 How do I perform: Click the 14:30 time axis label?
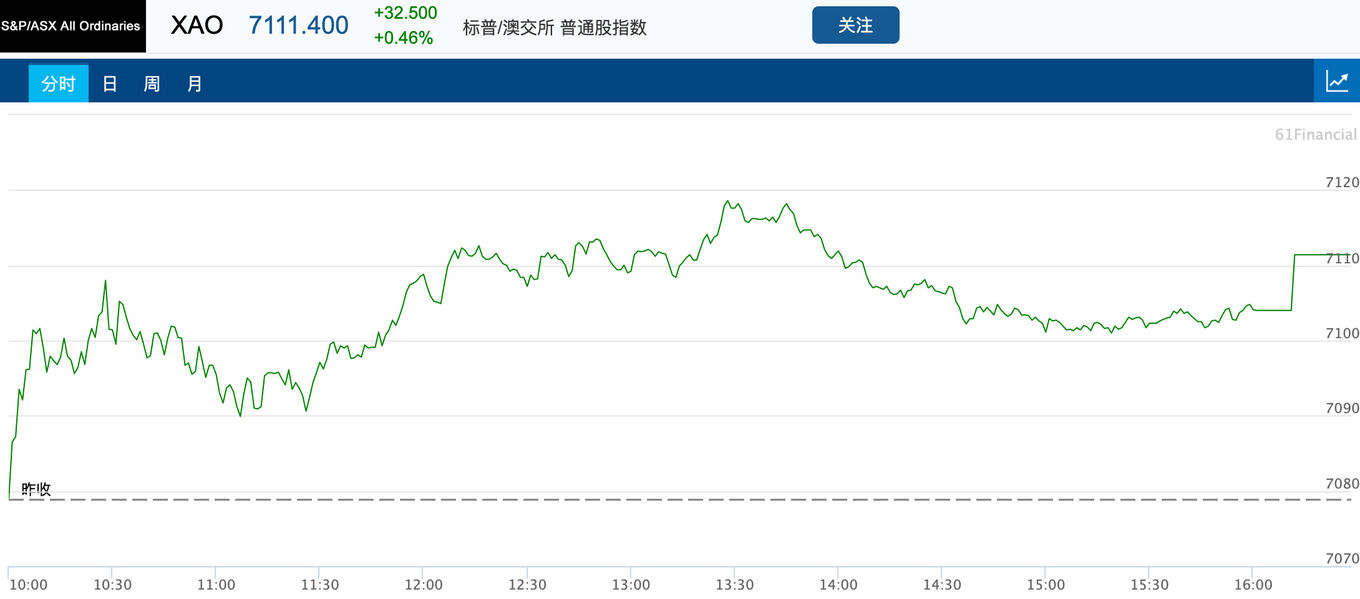click(x=942, y=585)
